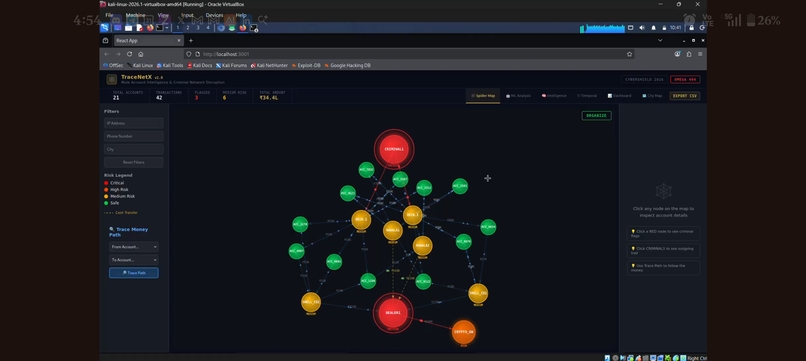Switch to the ML Analysis tab
Image resolution: width=806 pixels, height=361 pixels.
(518, 96)
